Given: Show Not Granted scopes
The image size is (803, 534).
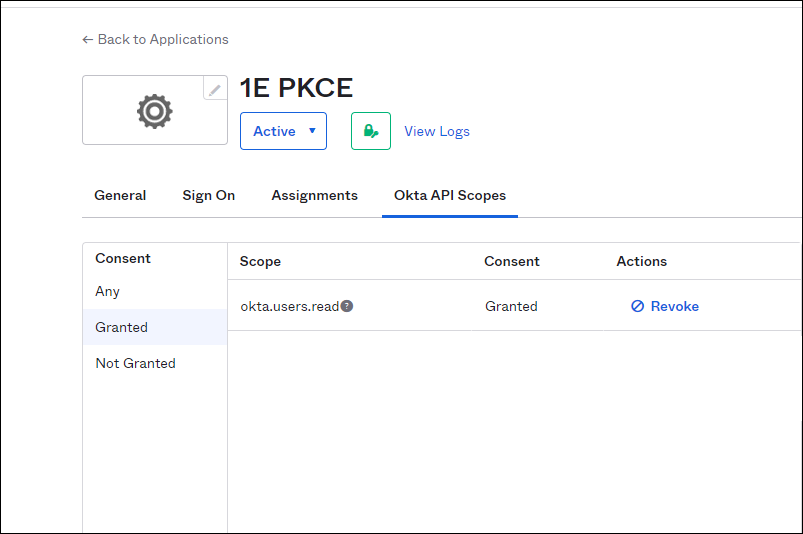Looking at the screenshot, I should coord(135,363).
